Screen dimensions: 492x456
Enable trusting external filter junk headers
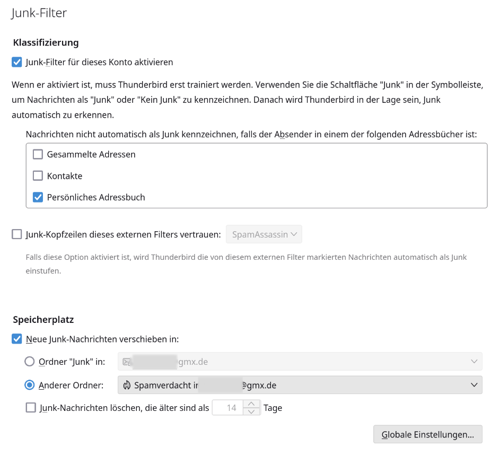[x=17, y=234]
